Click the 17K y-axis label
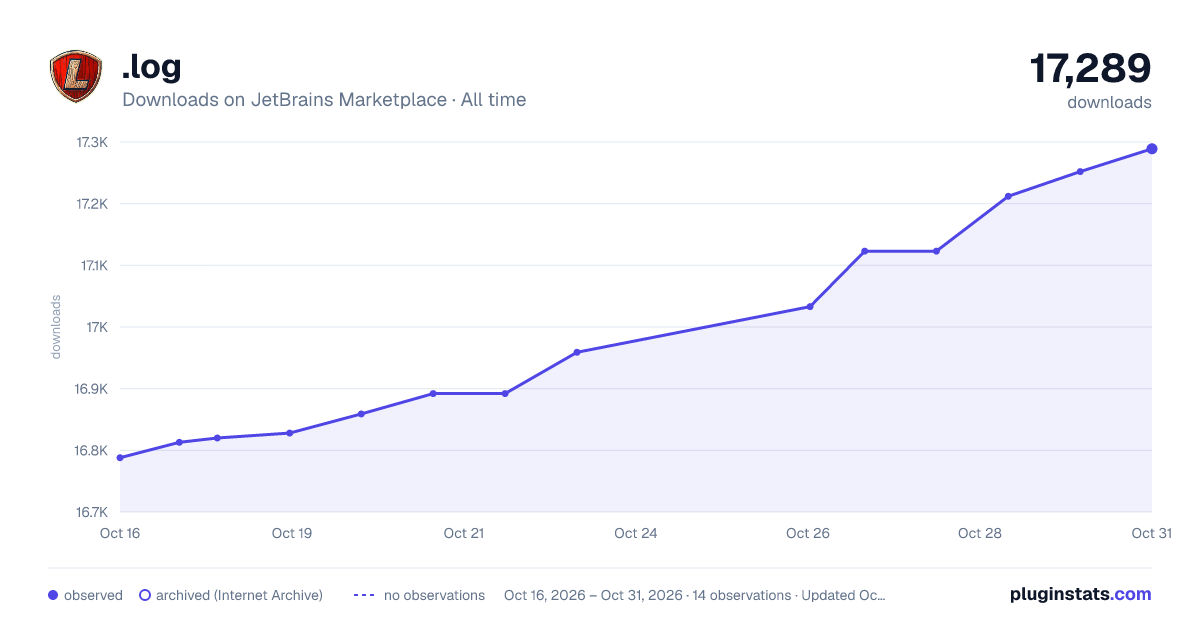1200x630 pixels. (x=97, y=327)
